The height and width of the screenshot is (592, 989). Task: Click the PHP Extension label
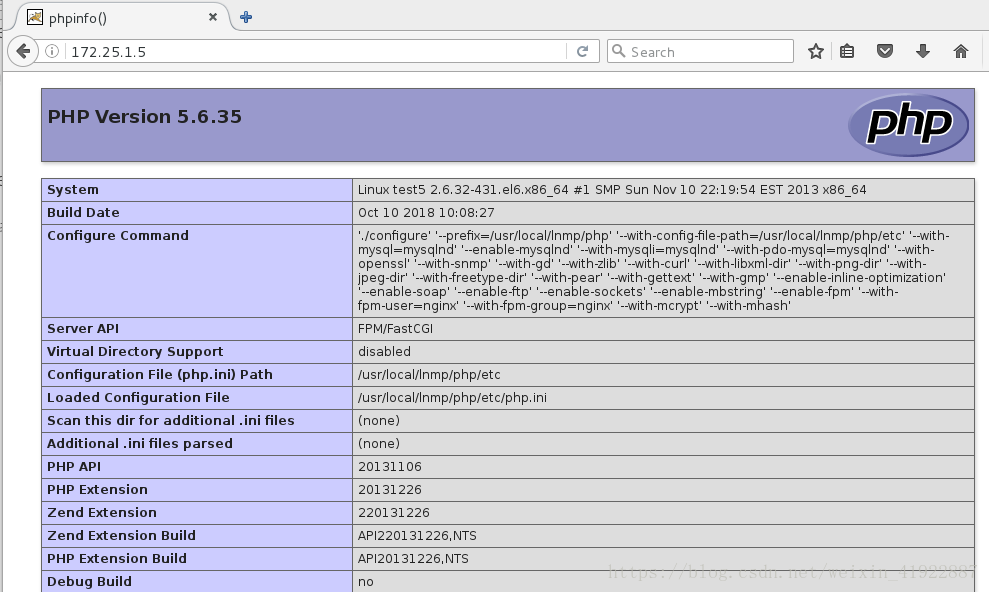(97, 489)
